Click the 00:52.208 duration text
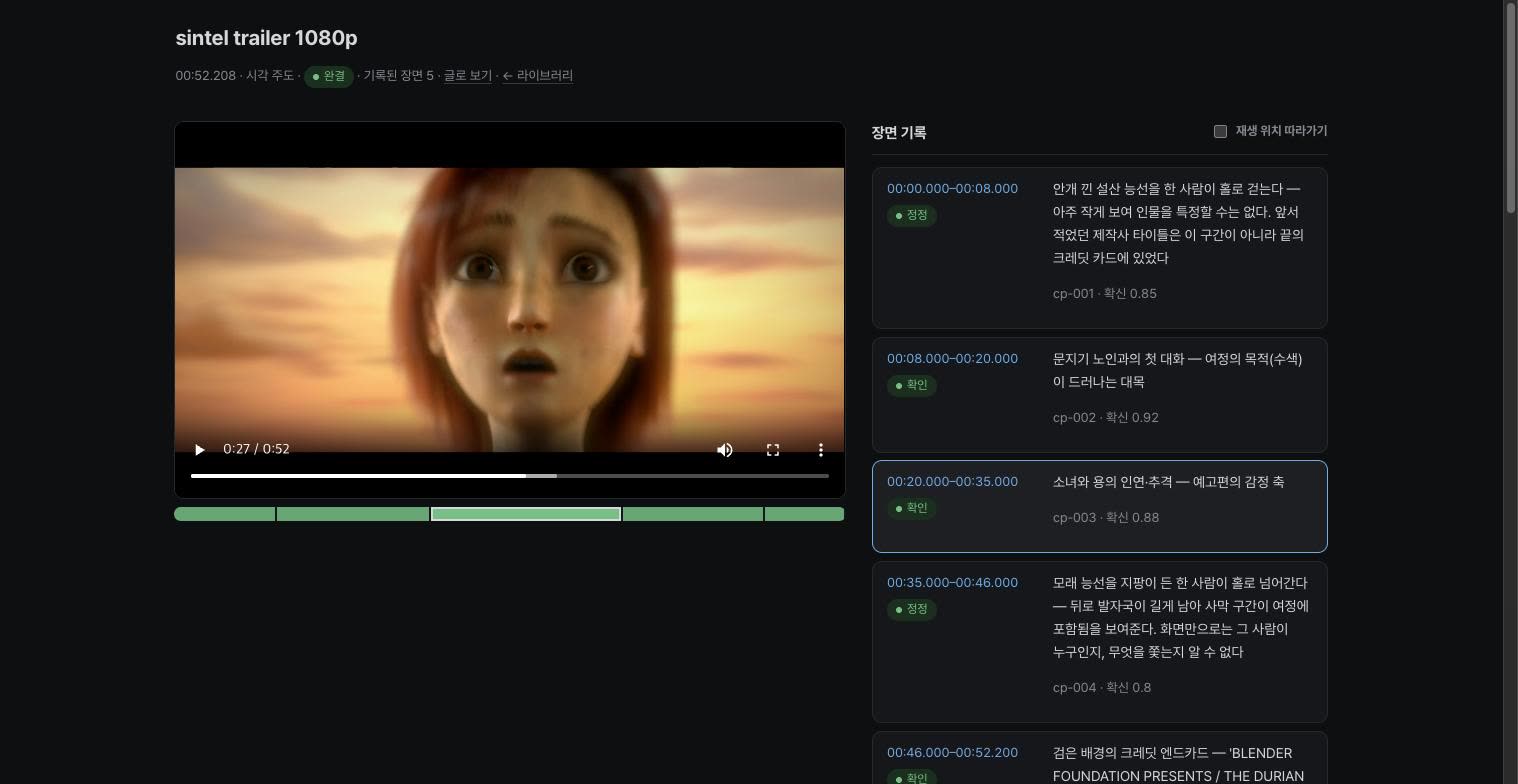Viewport: 1518px width, 784px height. (x=206, y=76)
